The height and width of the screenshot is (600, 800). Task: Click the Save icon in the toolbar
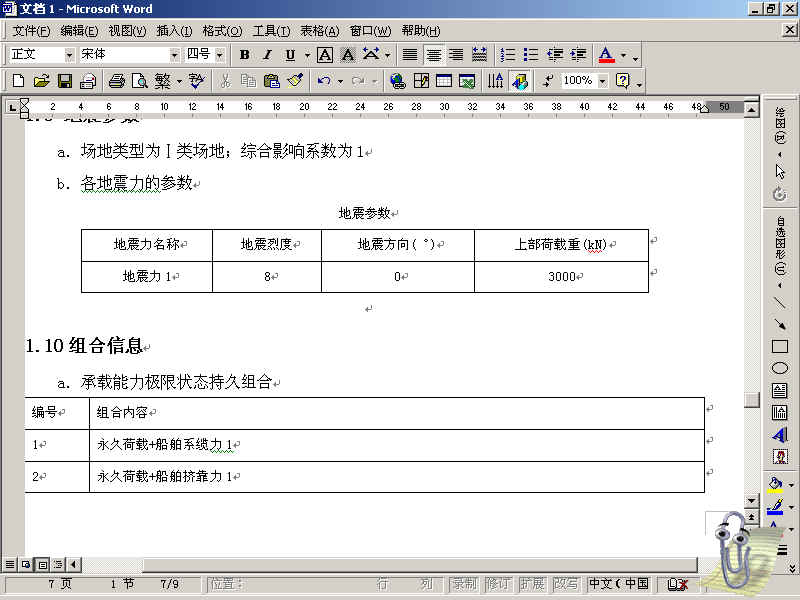pyautogui.click(x=64, y=81)
